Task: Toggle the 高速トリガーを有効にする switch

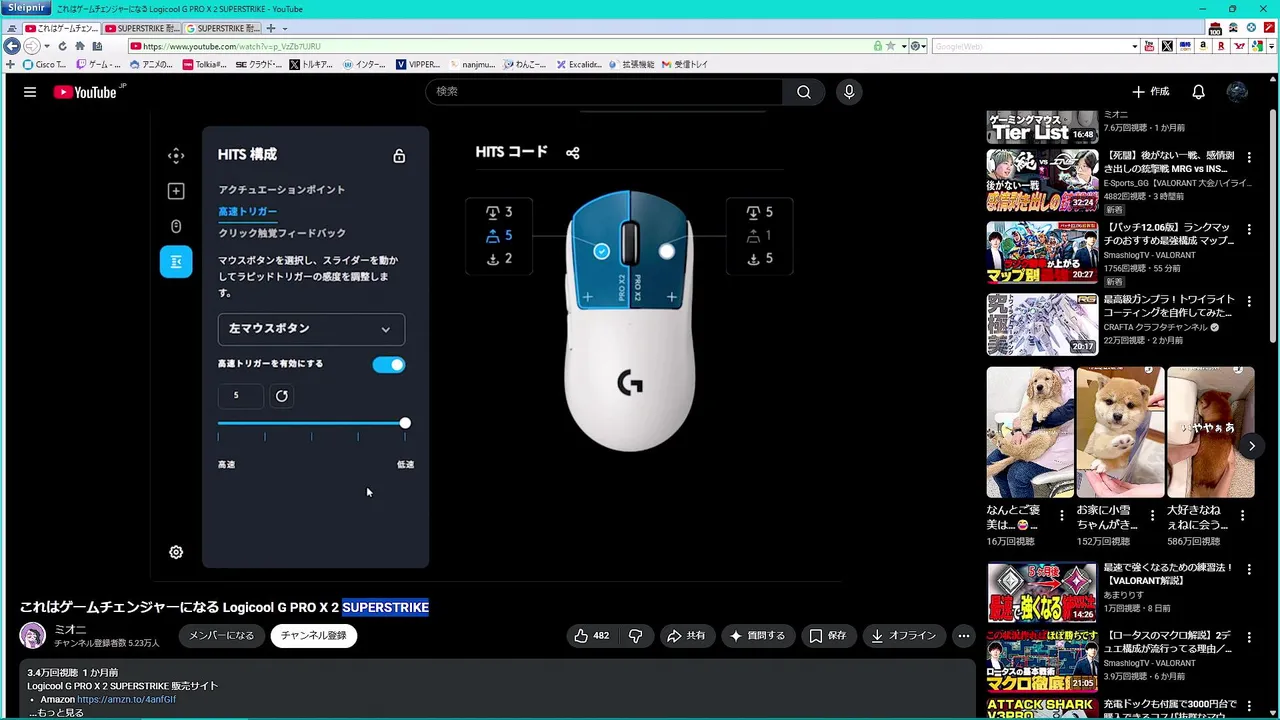Action: point(388,365)
